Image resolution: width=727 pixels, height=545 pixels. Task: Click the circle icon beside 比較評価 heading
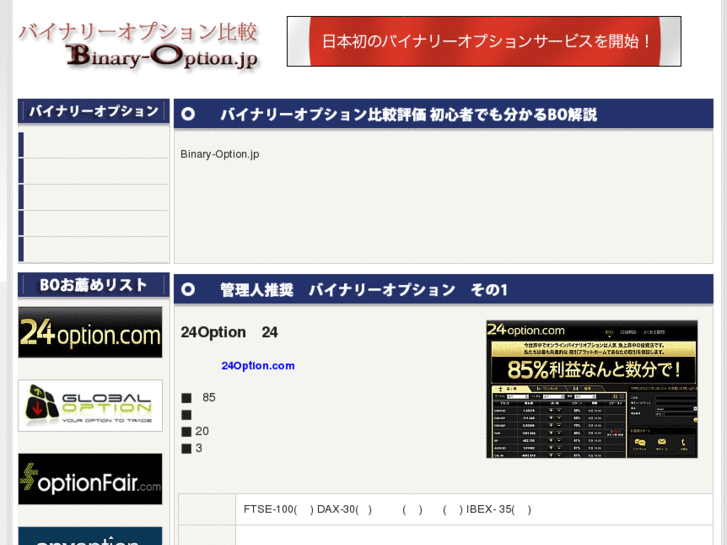coord(188,114)
